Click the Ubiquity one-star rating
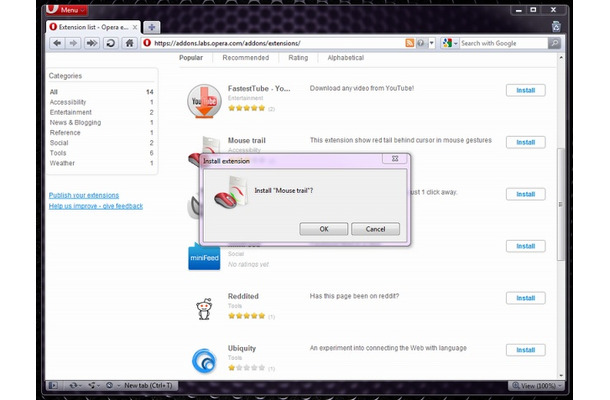The image size is (610, 400). click(x=247, y=367)
